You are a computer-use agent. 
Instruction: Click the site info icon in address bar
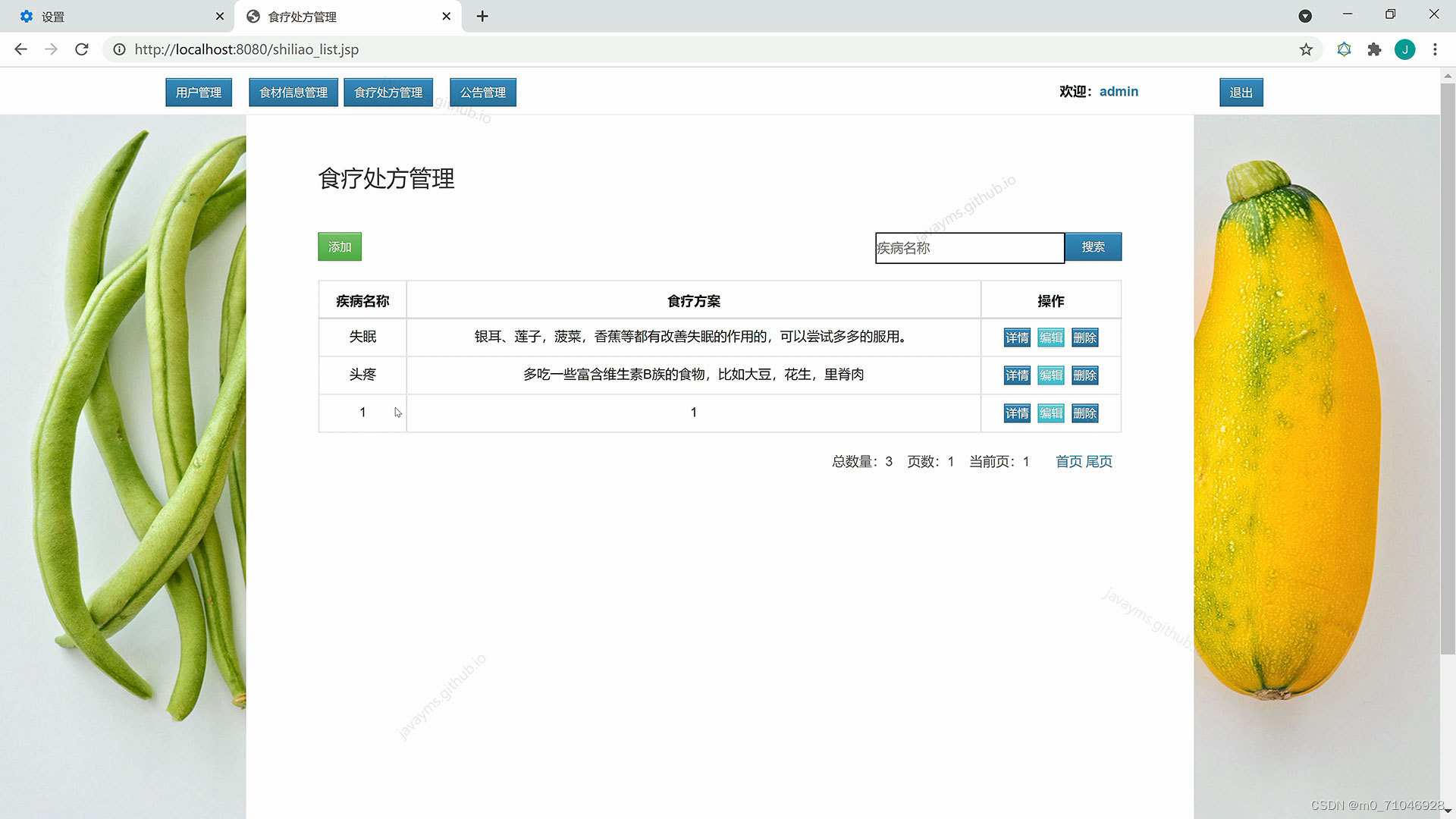coord(119,49)
